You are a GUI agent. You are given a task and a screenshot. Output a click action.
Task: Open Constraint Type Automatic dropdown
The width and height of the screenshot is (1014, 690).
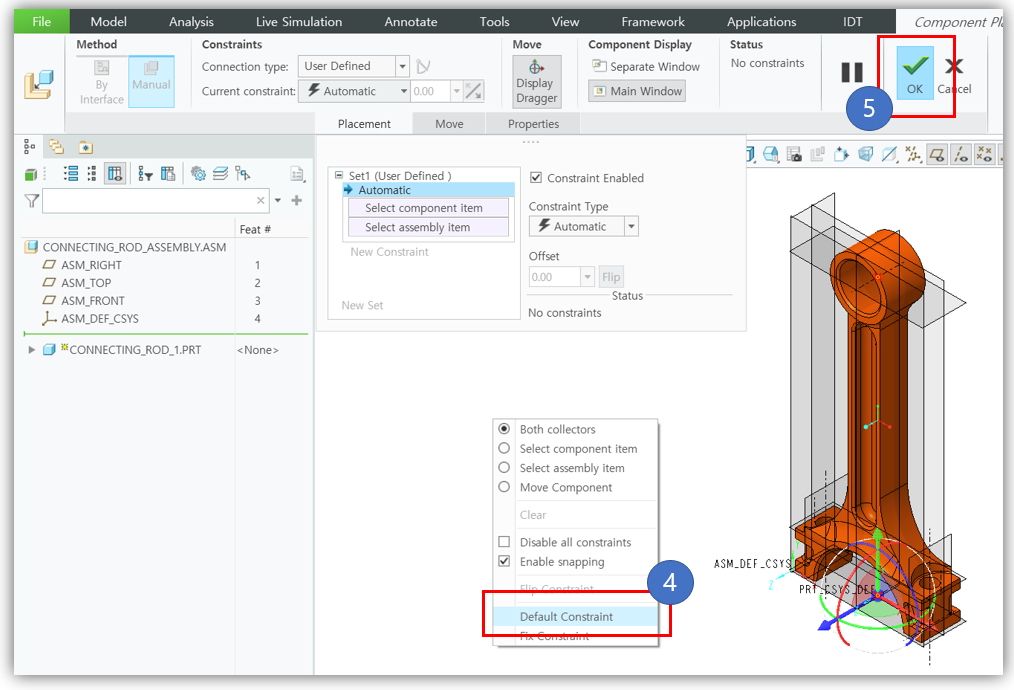[x=631, y=226]
